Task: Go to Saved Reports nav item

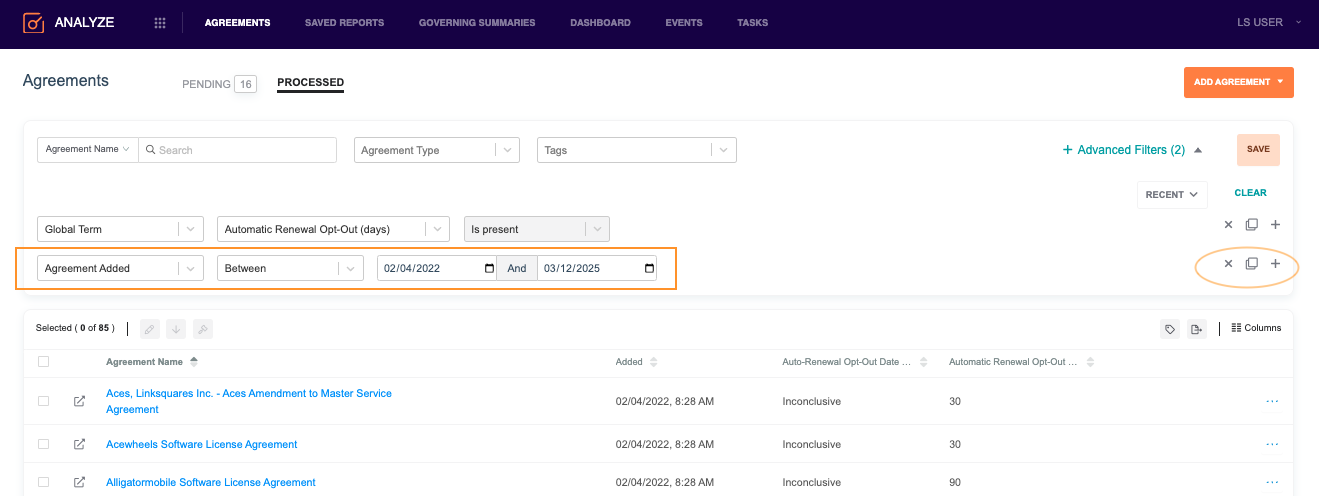Action: pyautogui.click(x=344, y=23)
